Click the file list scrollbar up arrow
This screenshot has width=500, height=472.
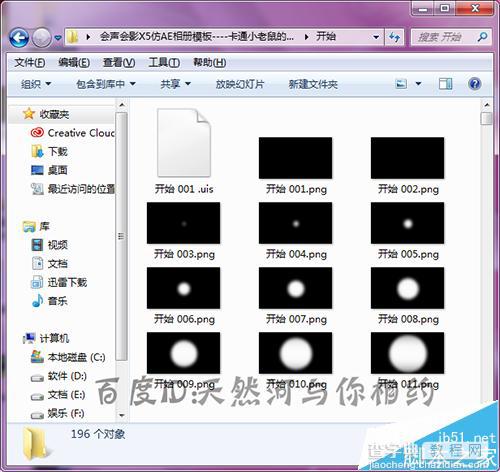click(x=487, y=105)
